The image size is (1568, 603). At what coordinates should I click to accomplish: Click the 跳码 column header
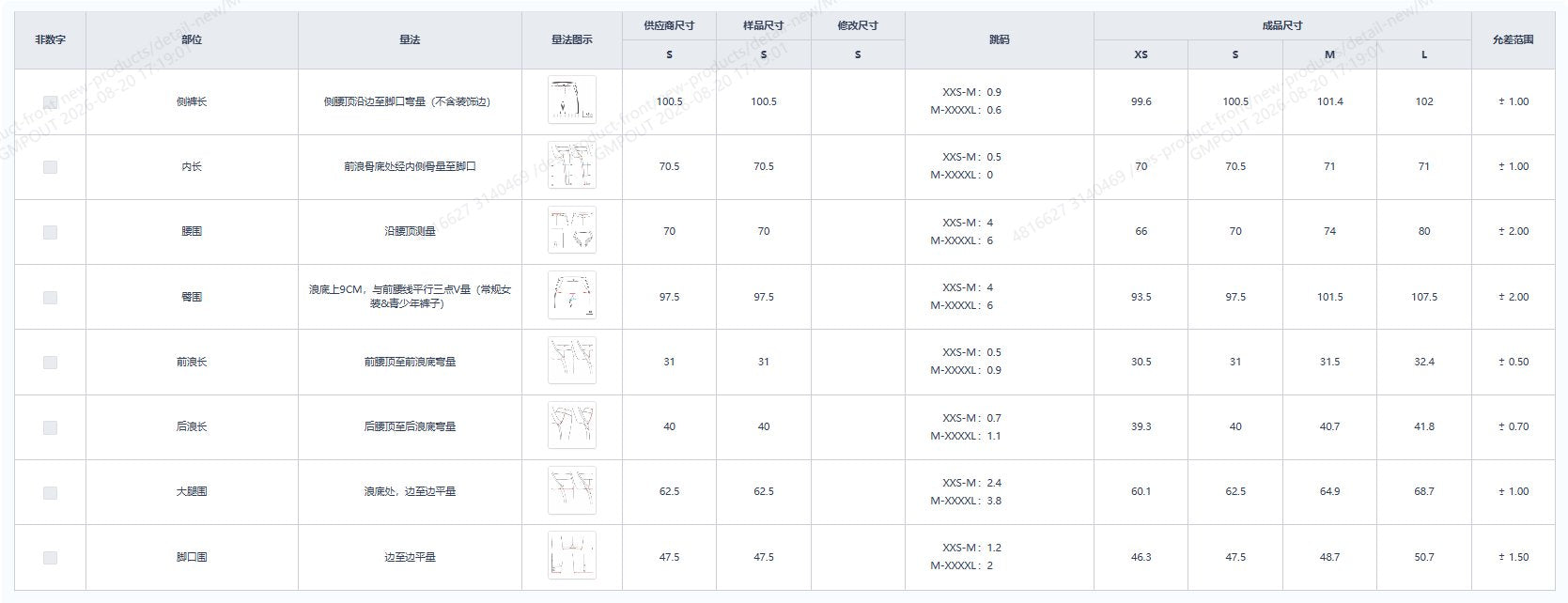(x=999, y=40)
